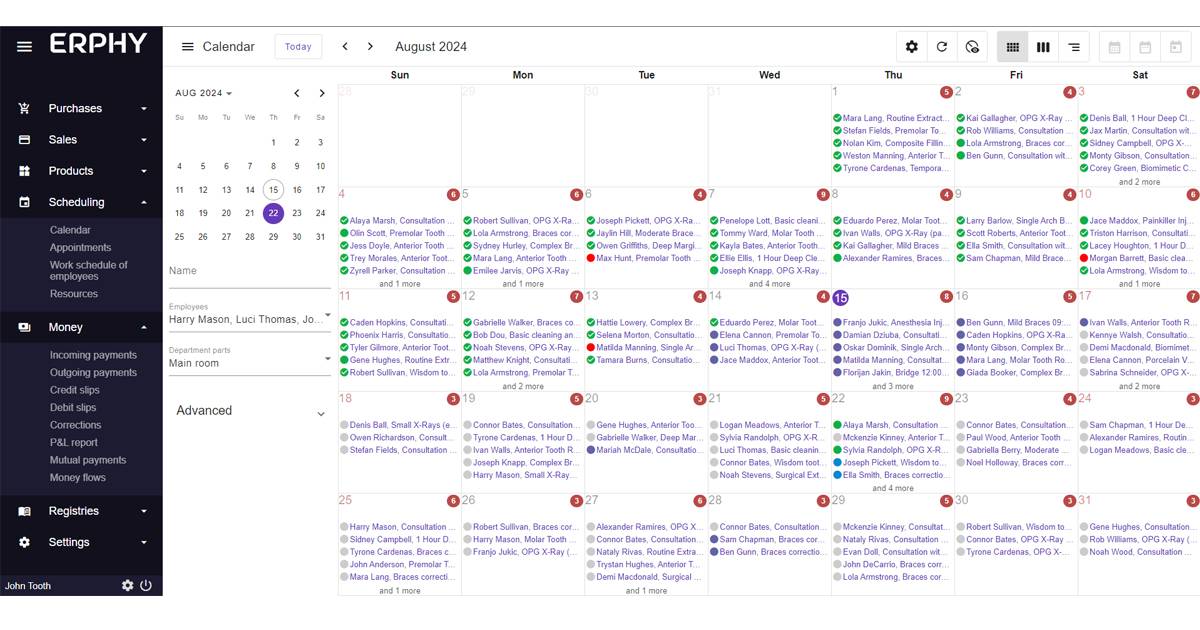
Task: Click the power logout icon near John Tooth
Action: tap(146, 586)
